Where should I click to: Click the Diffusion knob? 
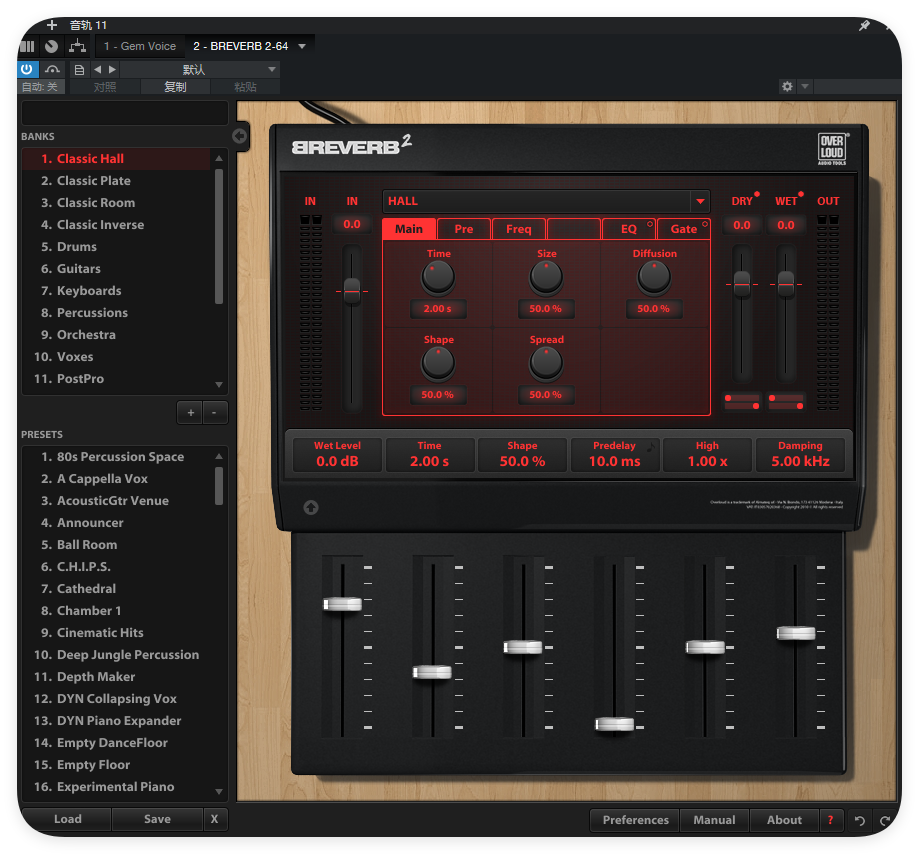[x=654, y=277]
